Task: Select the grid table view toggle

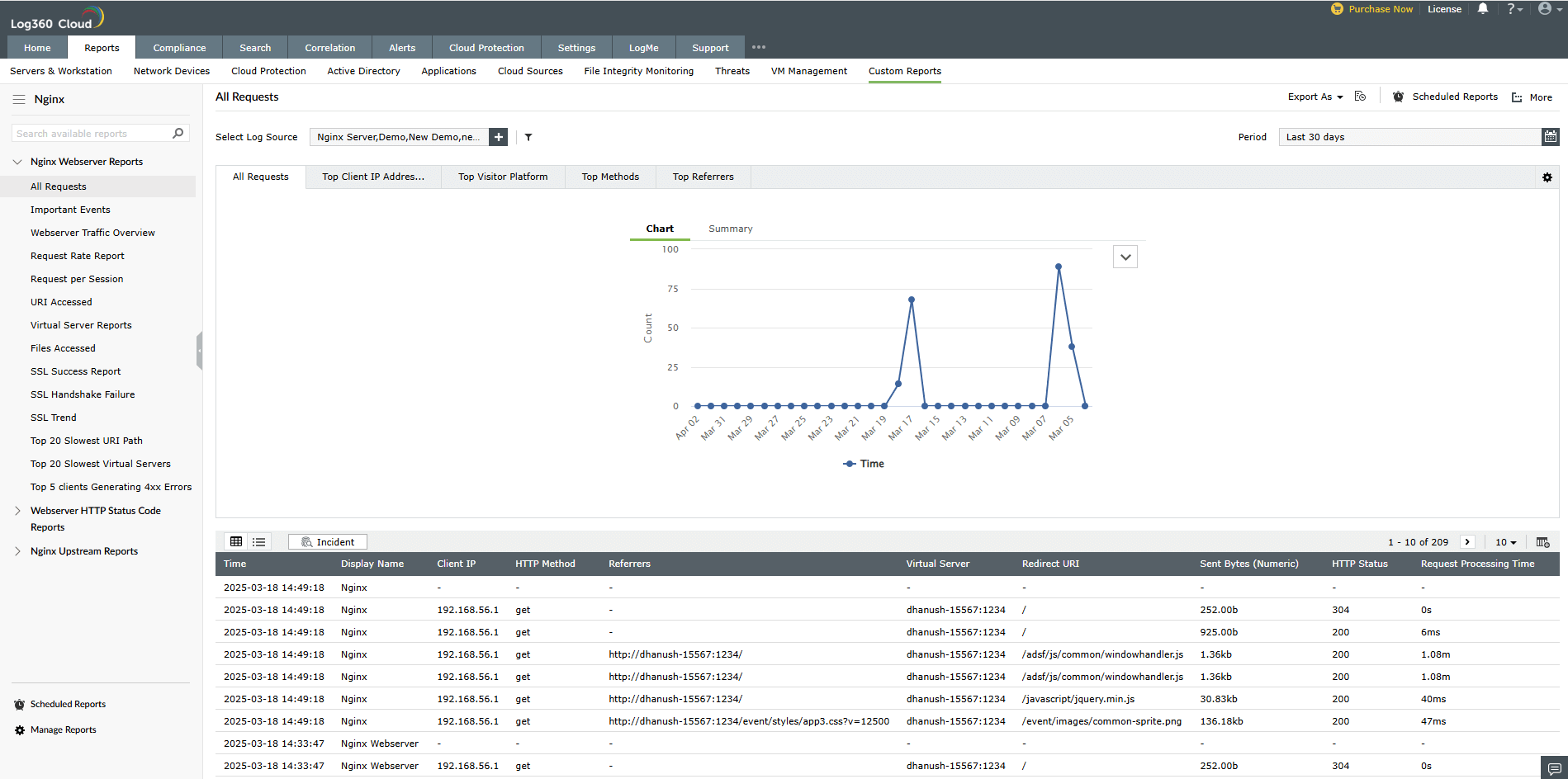Action: tap(236, 541)
